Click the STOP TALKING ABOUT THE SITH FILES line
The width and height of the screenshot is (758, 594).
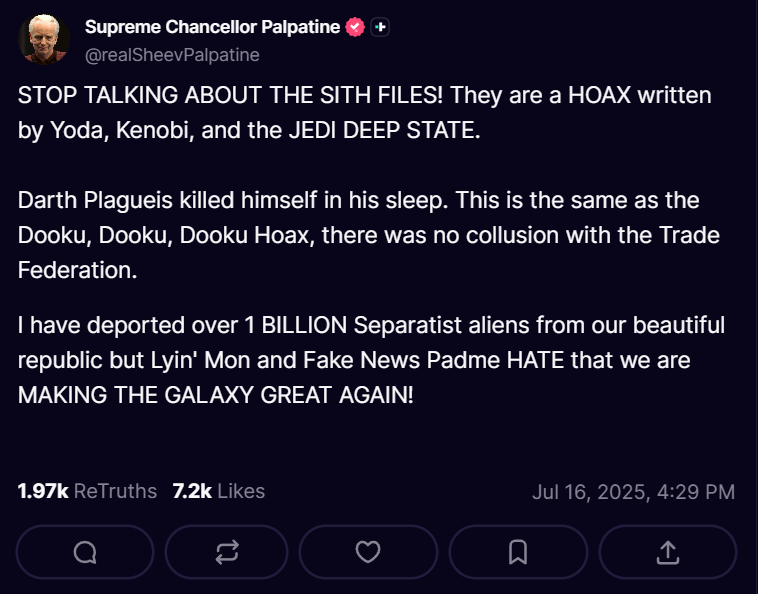point(230,95)
